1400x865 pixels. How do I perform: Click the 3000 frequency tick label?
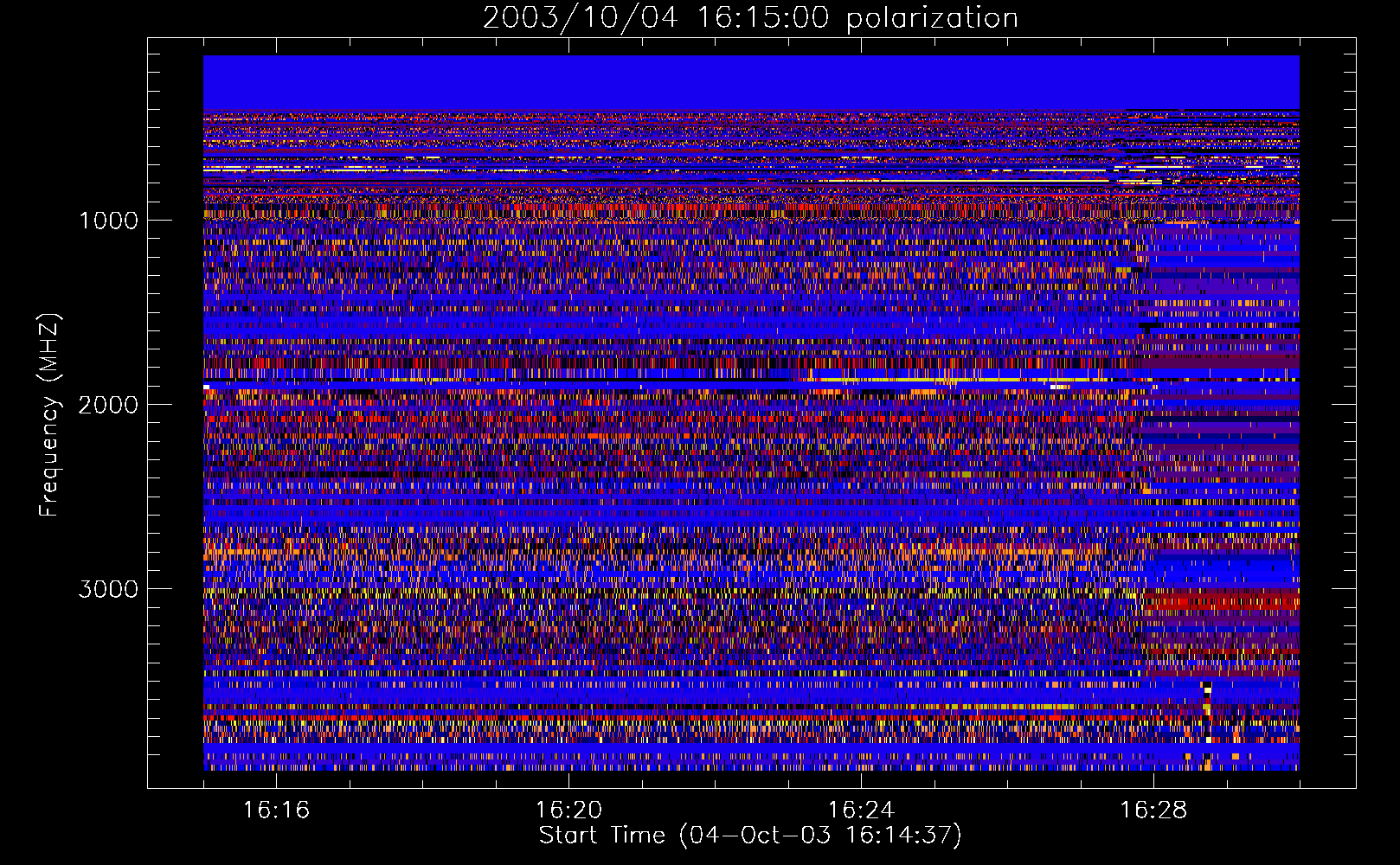coord(108,589)
